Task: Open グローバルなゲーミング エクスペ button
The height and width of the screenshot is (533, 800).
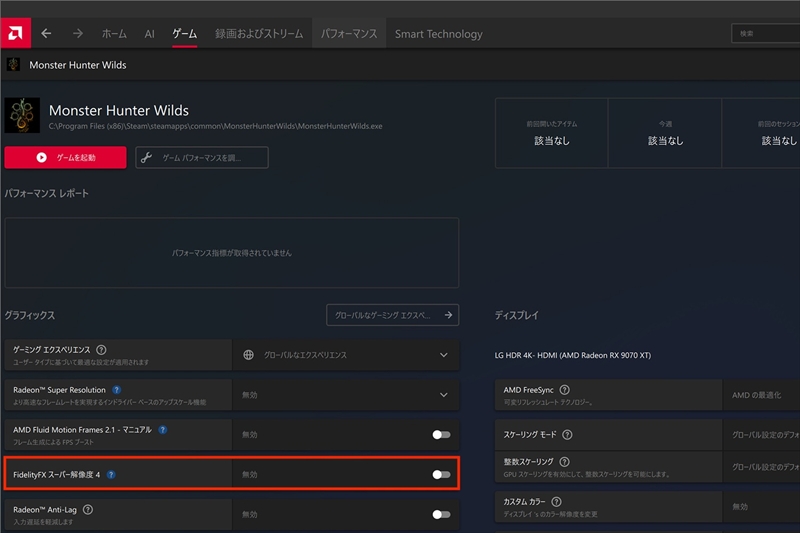Action: click(392, 315)
